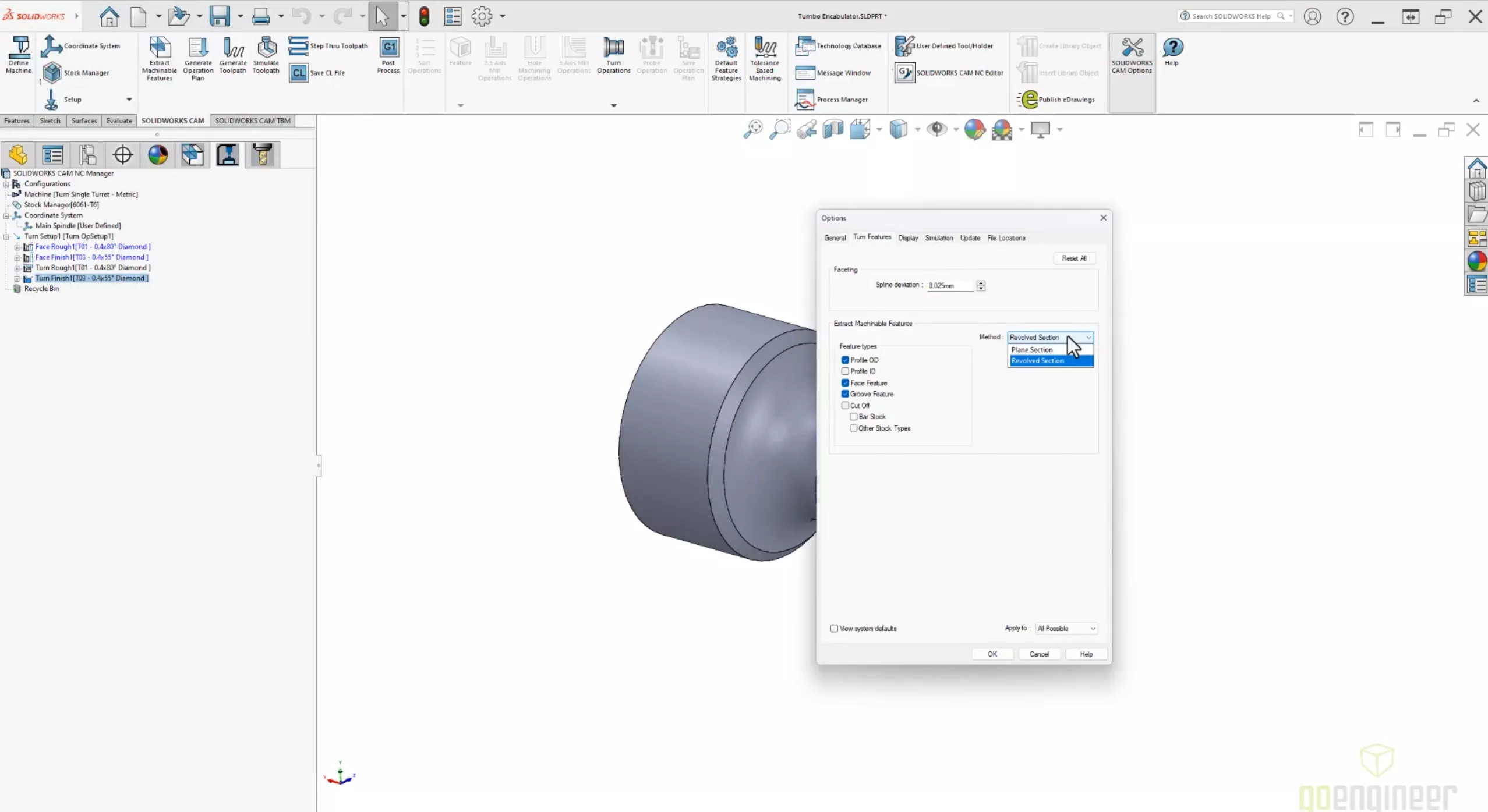The image size is (1488, 812).
Task: Confirm the Options dialog with OK
Action: (992, 654)
